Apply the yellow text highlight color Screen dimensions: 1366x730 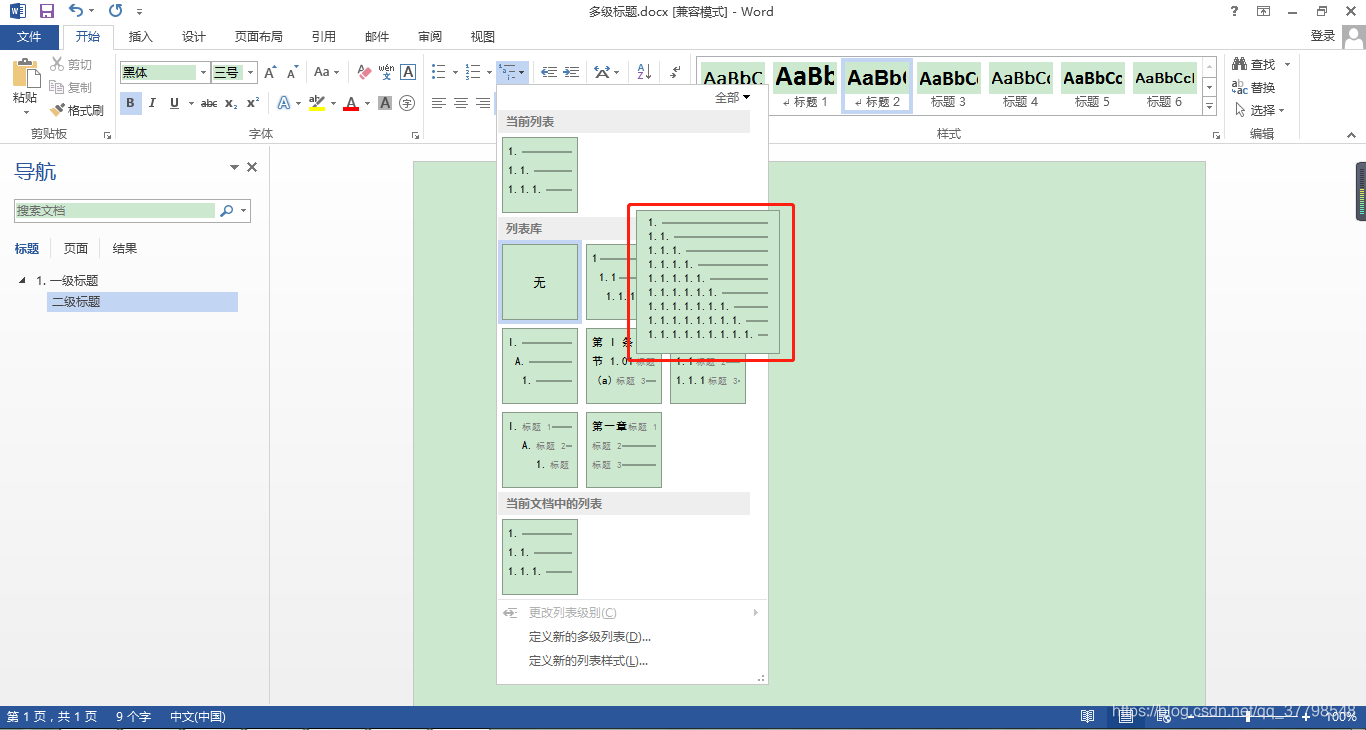click(317, 103)
